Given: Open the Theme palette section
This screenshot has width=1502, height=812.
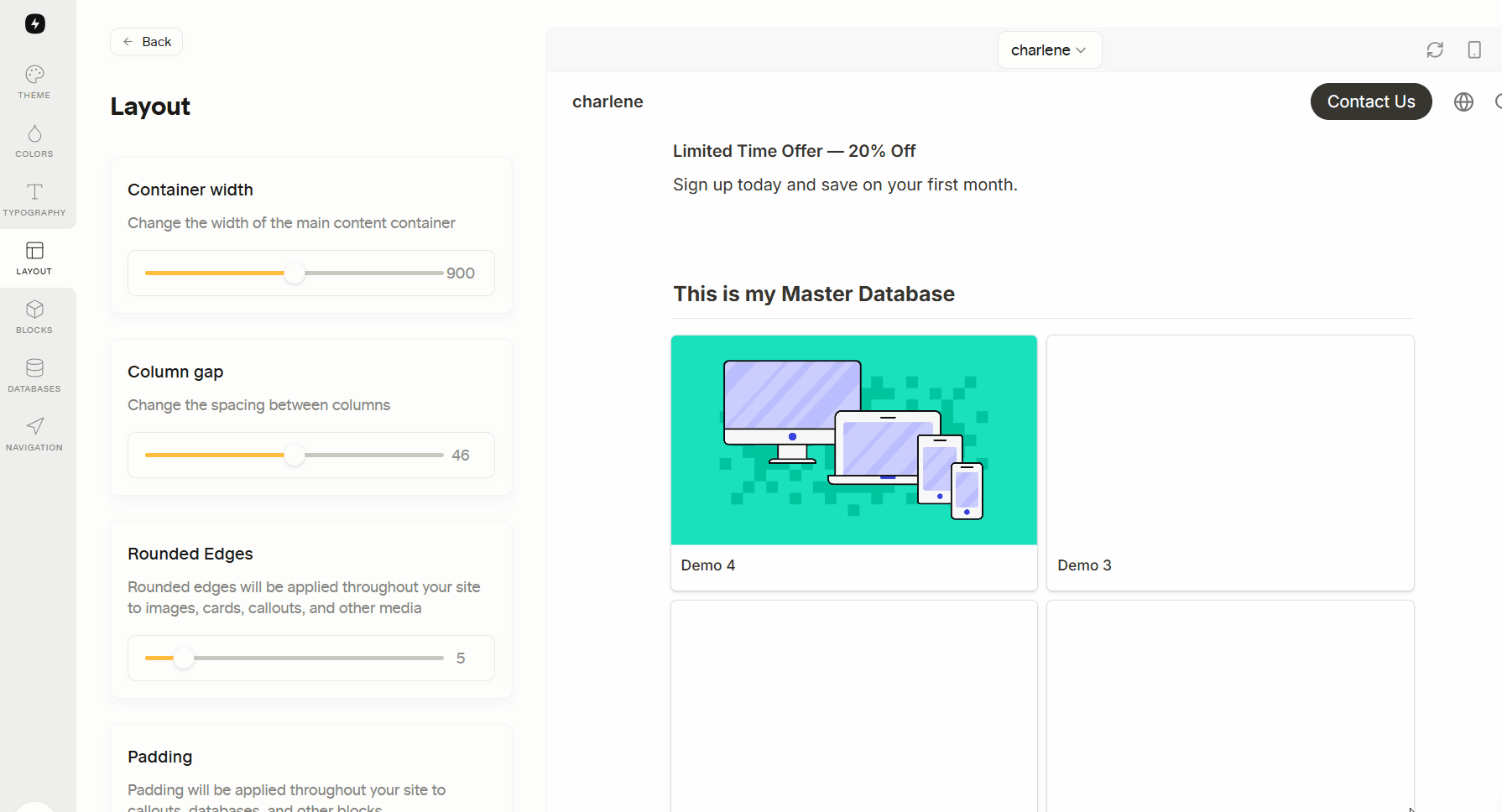Looking at the screenshot, I should click(34, 82).
